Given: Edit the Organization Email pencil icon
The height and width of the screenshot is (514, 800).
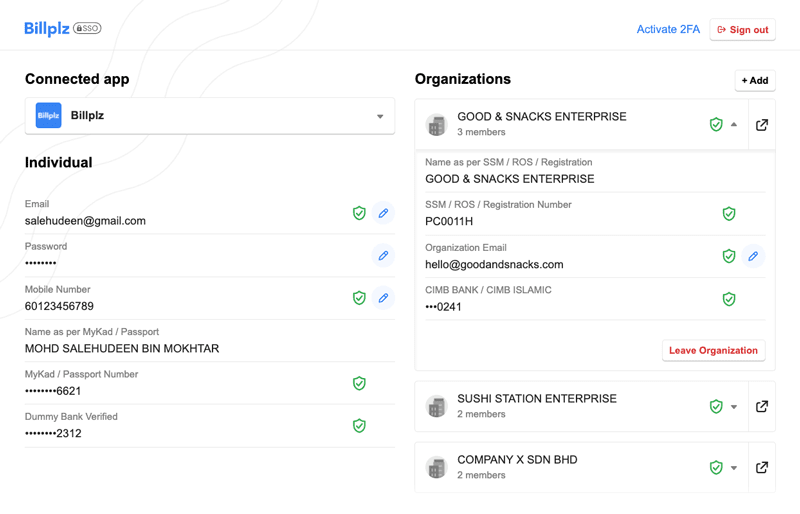Looking at the screenshot, I should [x=753, y=256].
